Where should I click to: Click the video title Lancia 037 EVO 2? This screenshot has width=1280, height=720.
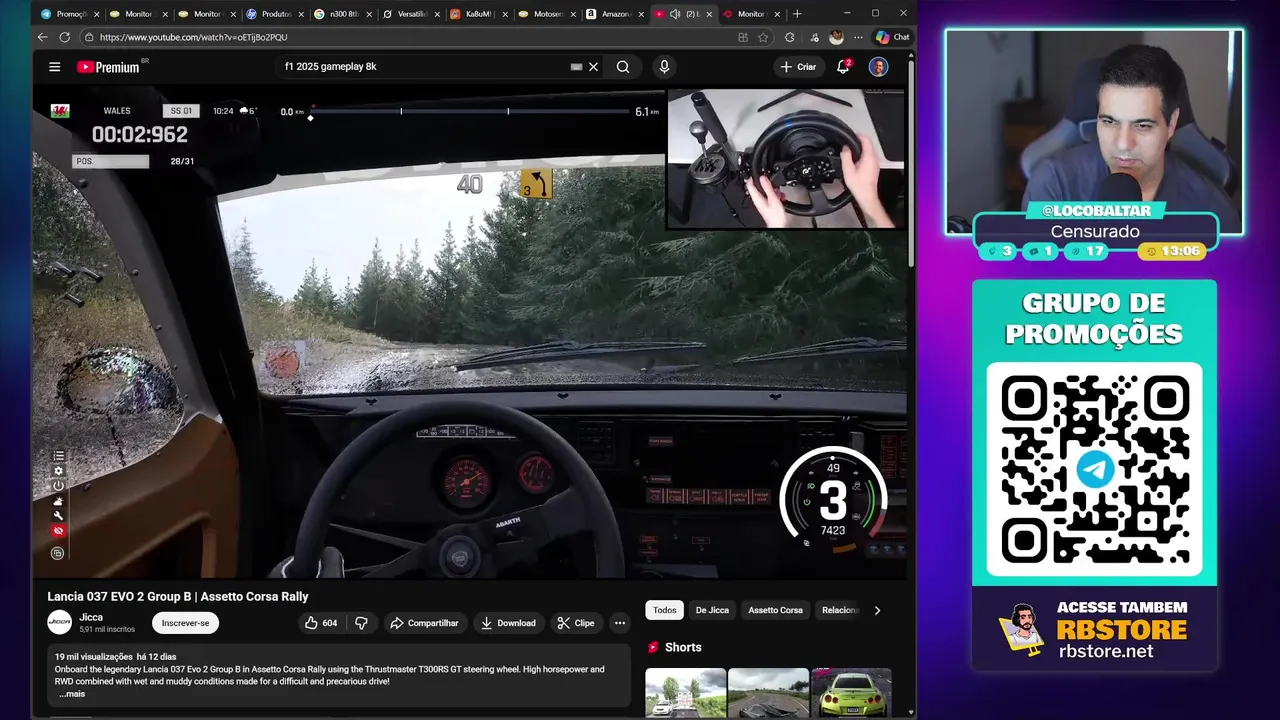tap(178, 596)
